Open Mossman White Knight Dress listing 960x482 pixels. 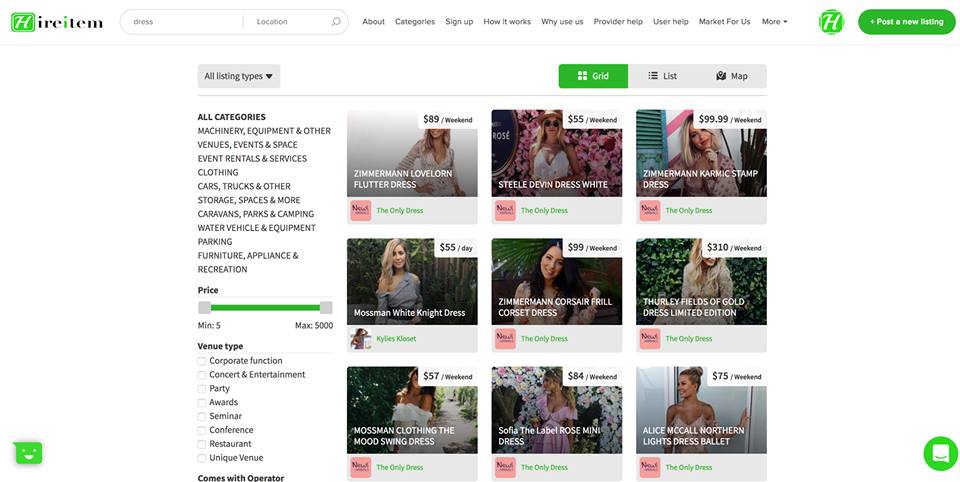tap(412, 282)
